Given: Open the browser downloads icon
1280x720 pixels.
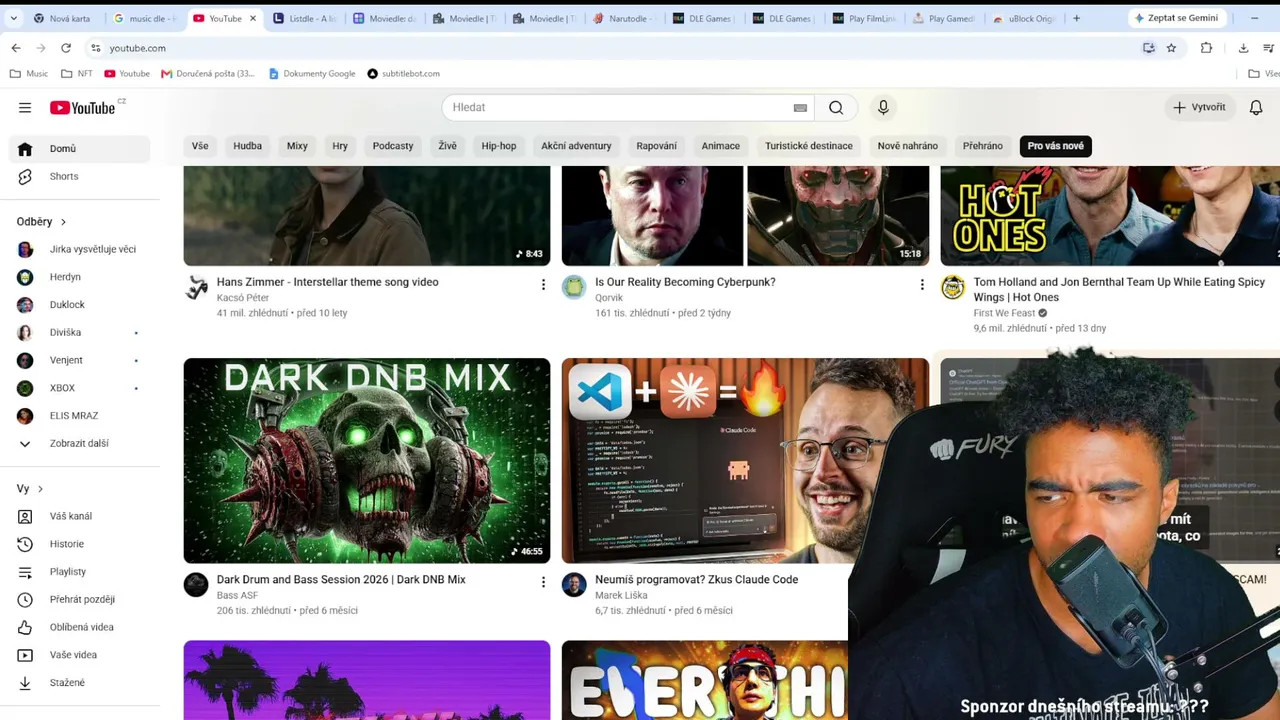Looking at the screenshot, I should 1243,48.
